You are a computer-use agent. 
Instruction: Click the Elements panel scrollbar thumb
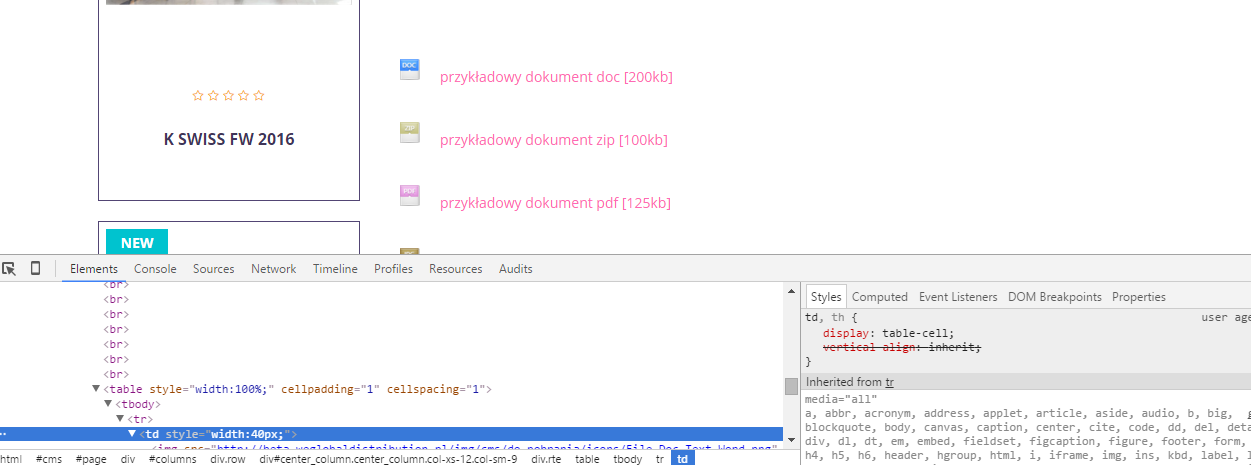(791, 386)
